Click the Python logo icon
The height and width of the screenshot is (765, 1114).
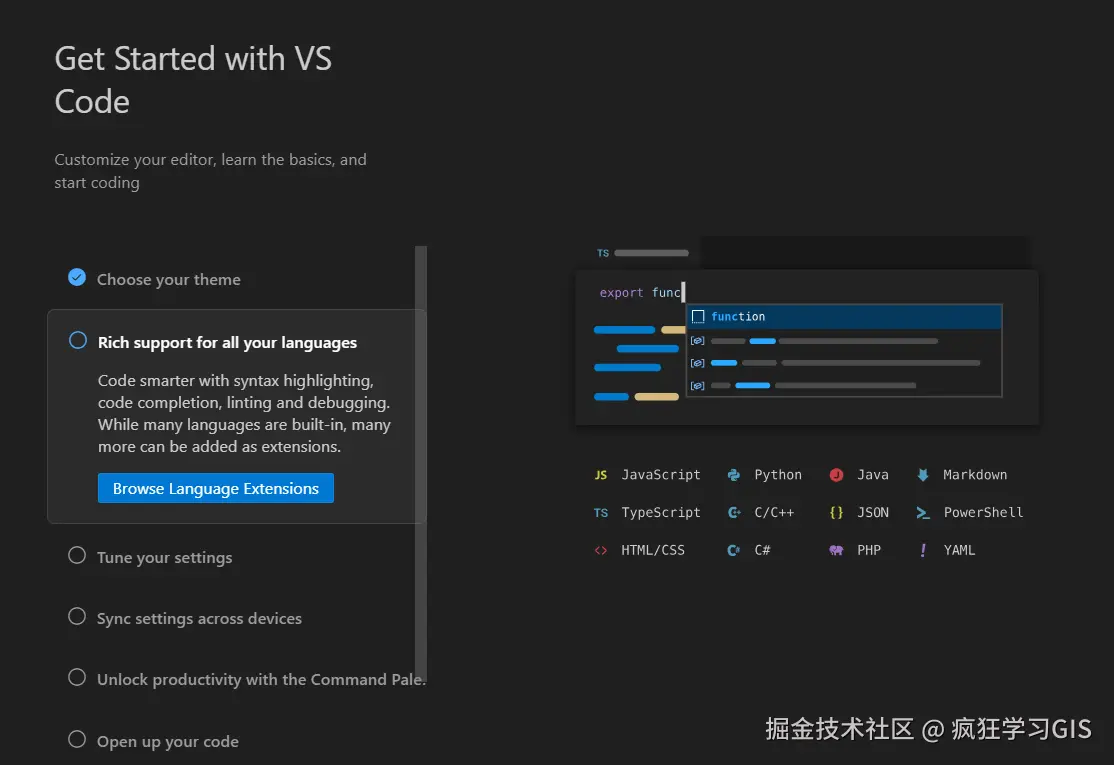tap(734, 475)
